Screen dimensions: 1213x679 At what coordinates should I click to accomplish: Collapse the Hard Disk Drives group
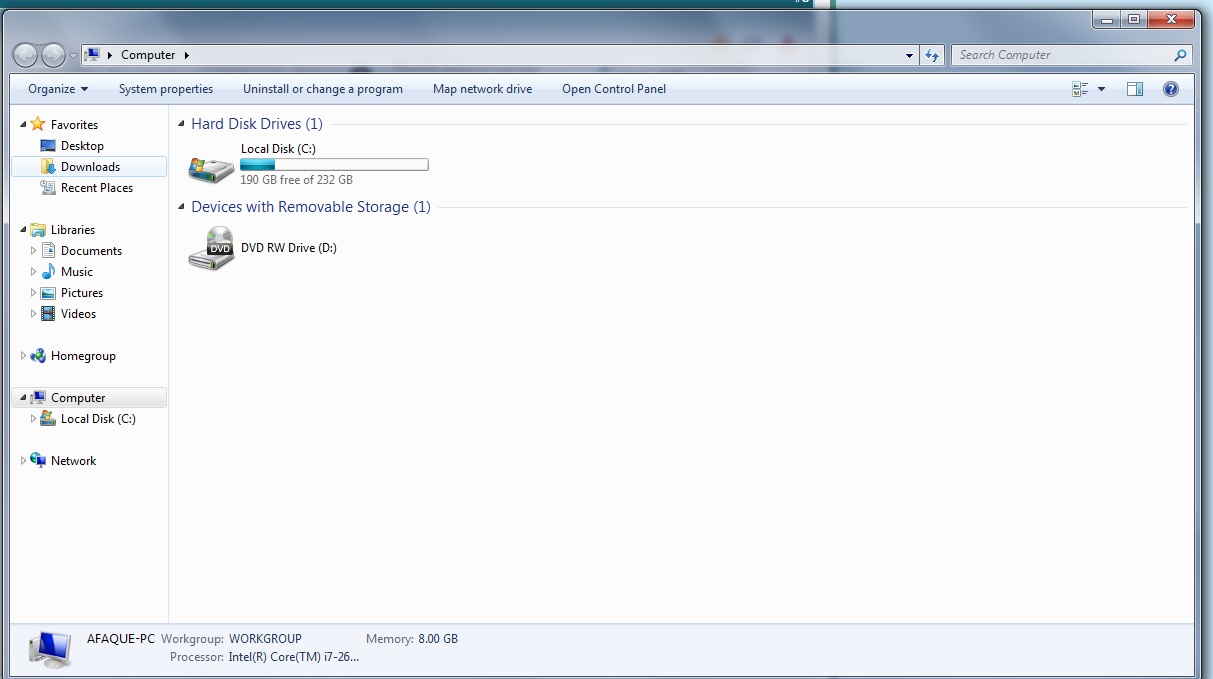[x=181, y=124]
